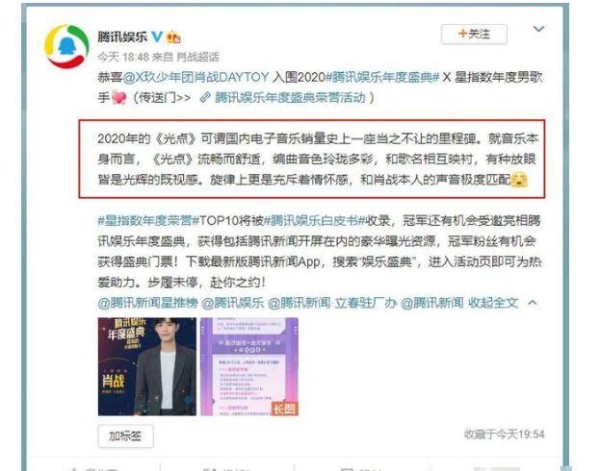
Task: Click the 长图 badge on second image
Action: (x=285, y=409)
